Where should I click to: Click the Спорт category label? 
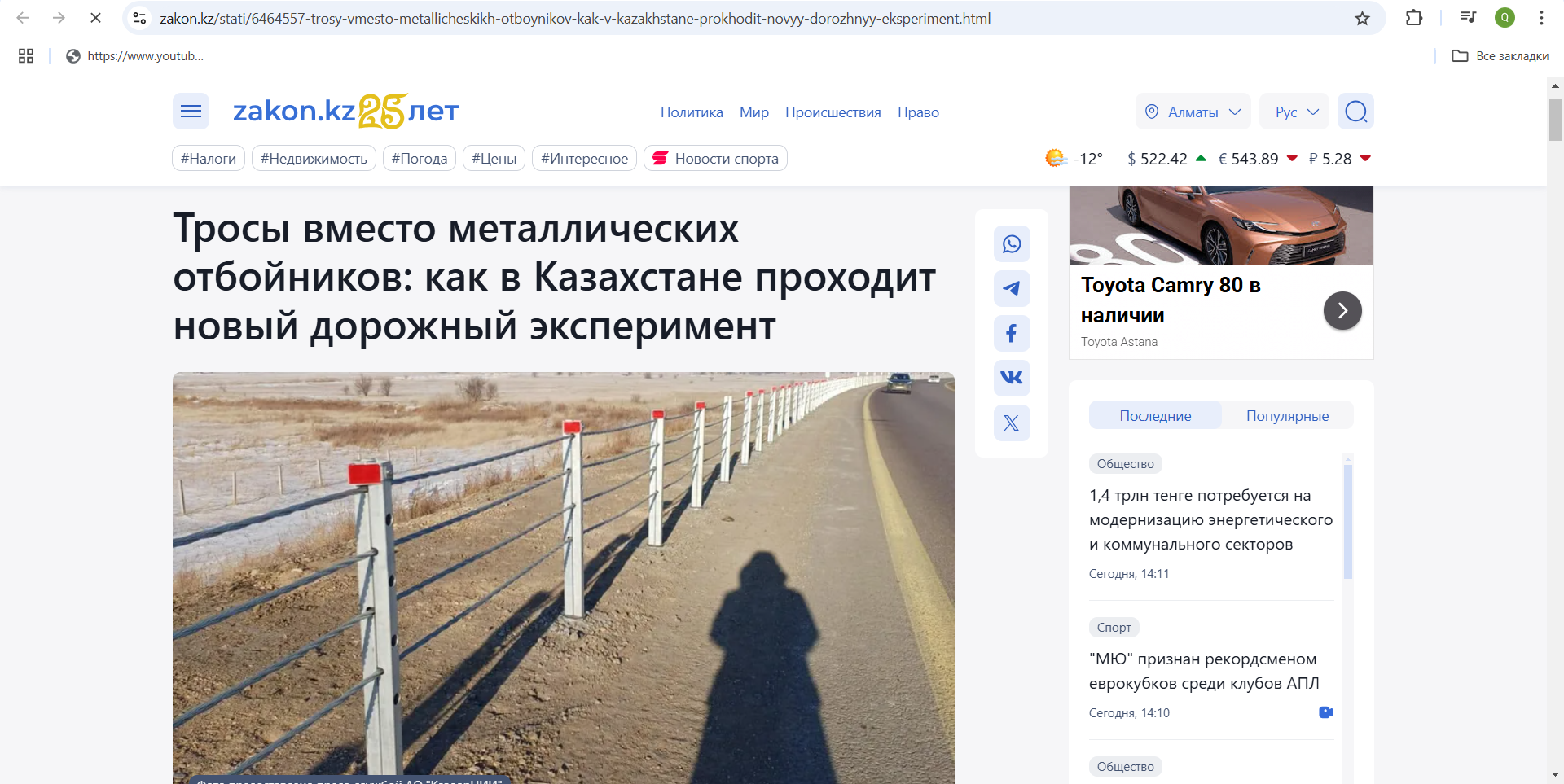[1114, 627]
